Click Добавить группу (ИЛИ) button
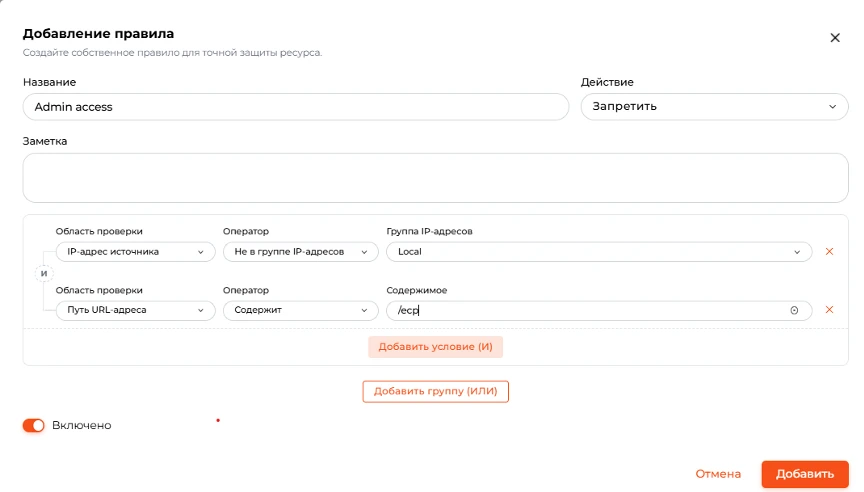This screenshot has width=864, height=492. click(x=435, y=391)
